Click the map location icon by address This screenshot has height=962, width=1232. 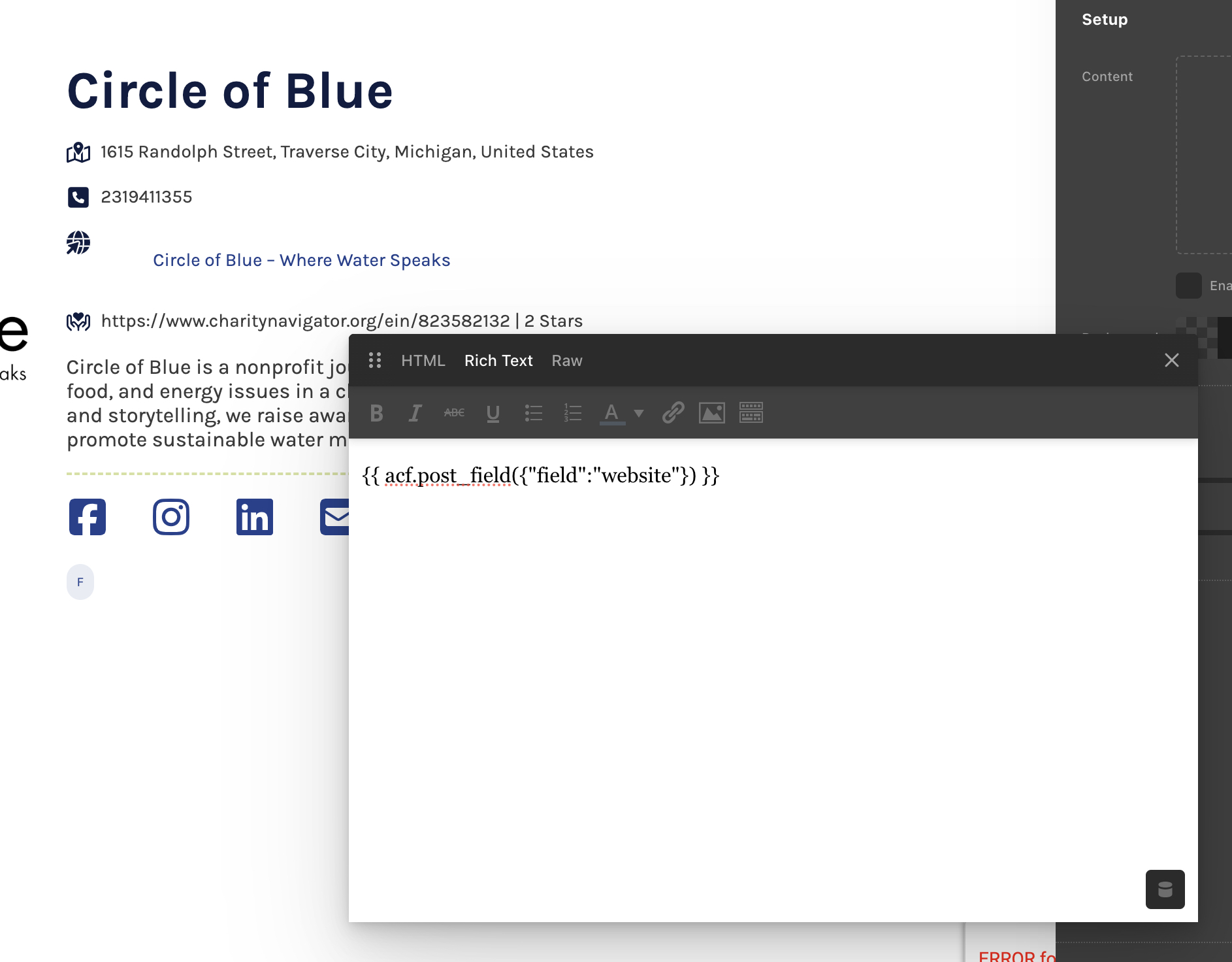pyautogui.click(x=78, y=152)
